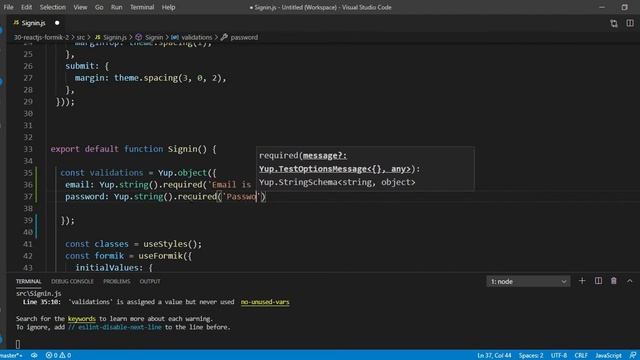Split the terminal pane

pos(598,281)
